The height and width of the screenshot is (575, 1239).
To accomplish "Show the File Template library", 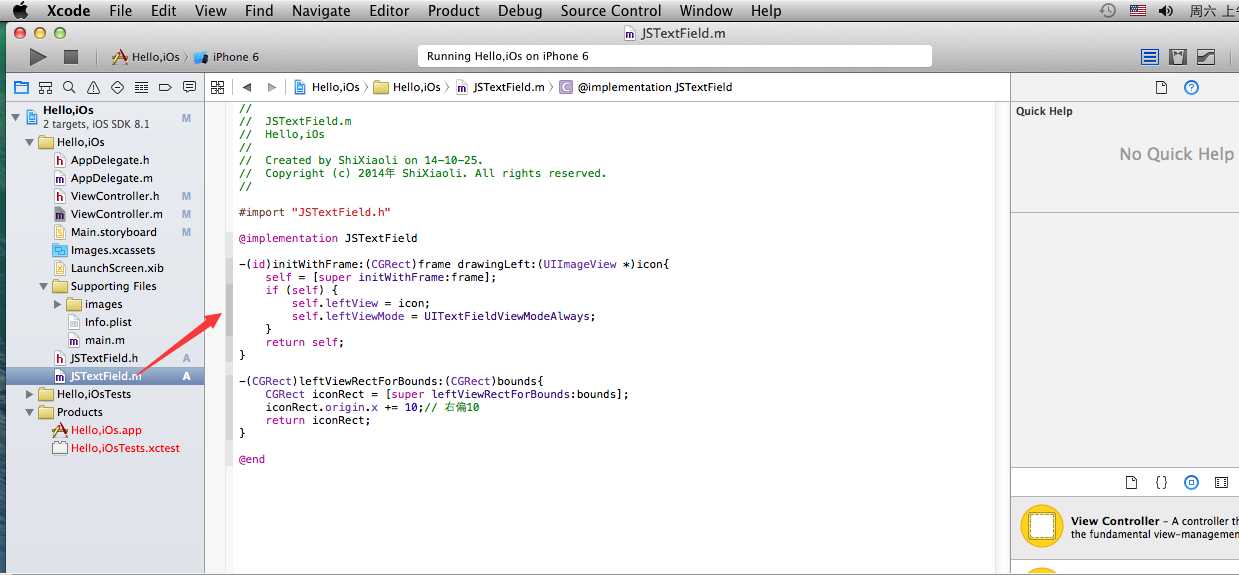I will coord(1131,482).
